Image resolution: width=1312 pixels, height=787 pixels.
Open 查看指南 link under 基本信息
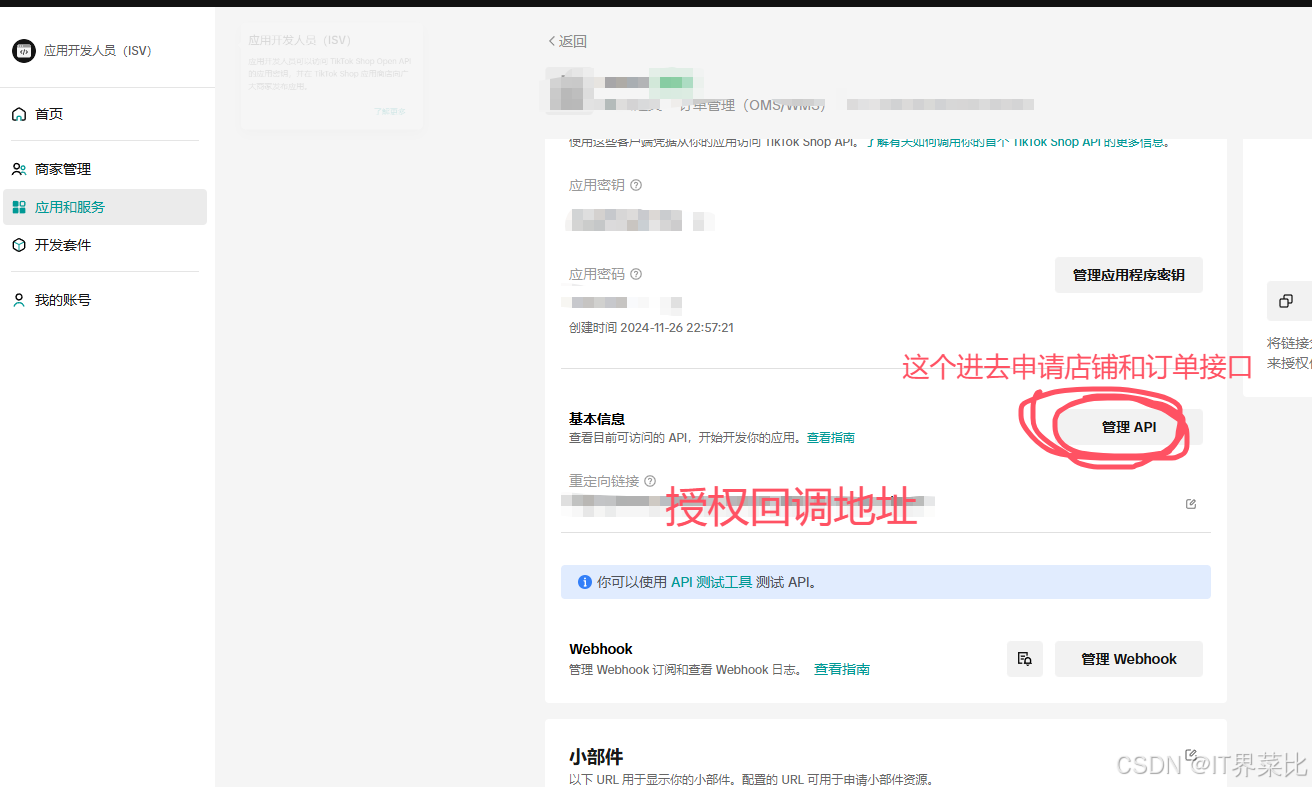point(831,438)
